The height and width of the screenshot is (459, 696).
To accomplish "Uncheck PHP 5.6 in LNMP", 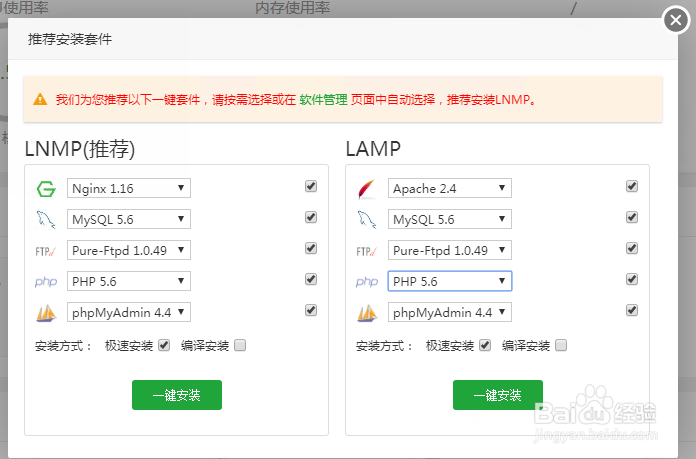I will click(311, 279).
